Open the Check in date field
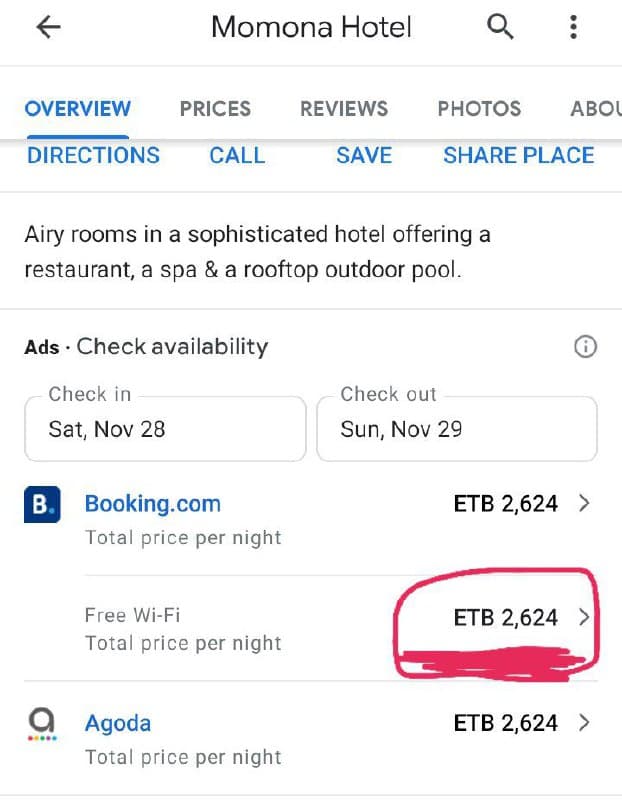This screenshot has height=800, width=622. pyautogui.click(x=165, y=429)
